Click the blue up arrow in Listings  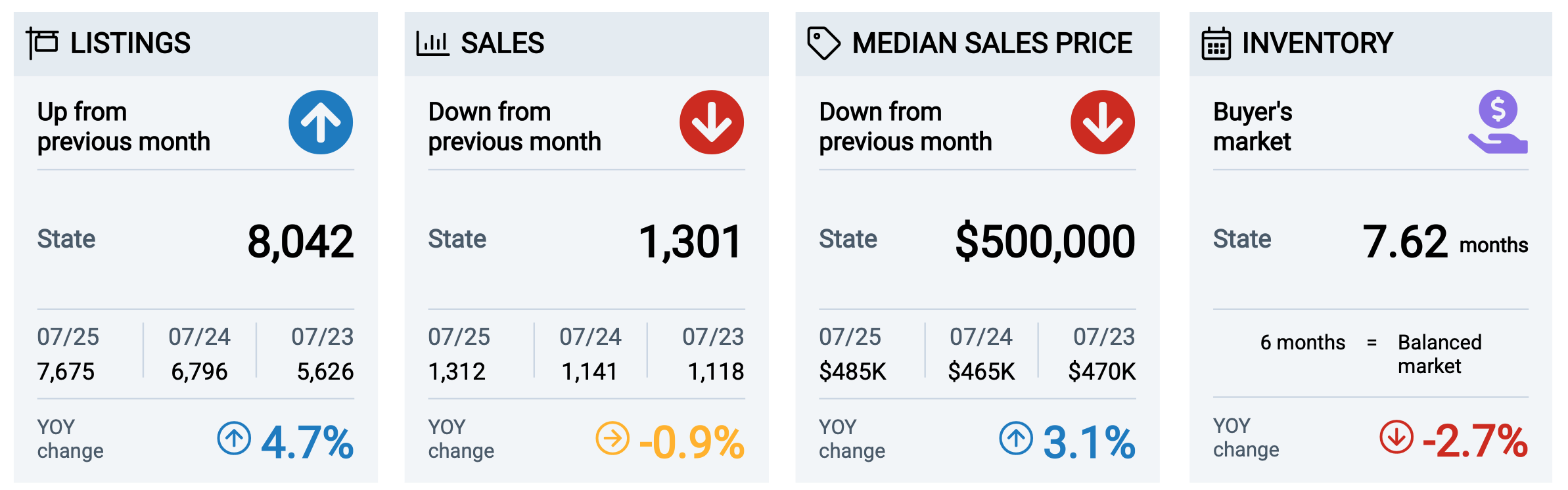(321, 122)
